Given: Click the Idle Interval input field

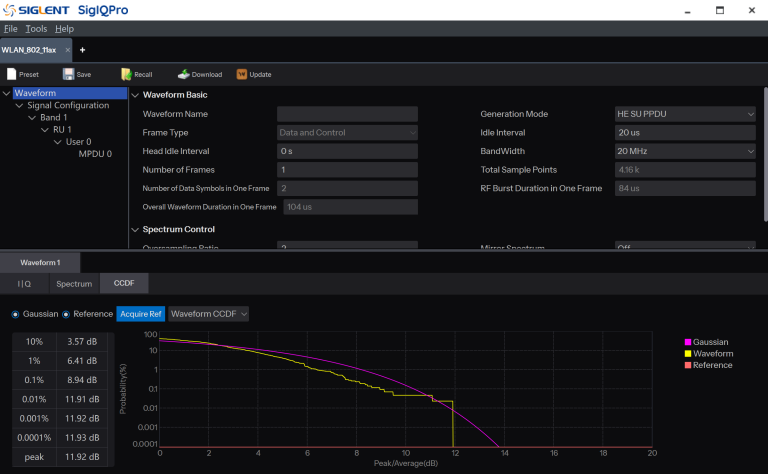Looking at the screenshot, I should (x=685, y=133).
